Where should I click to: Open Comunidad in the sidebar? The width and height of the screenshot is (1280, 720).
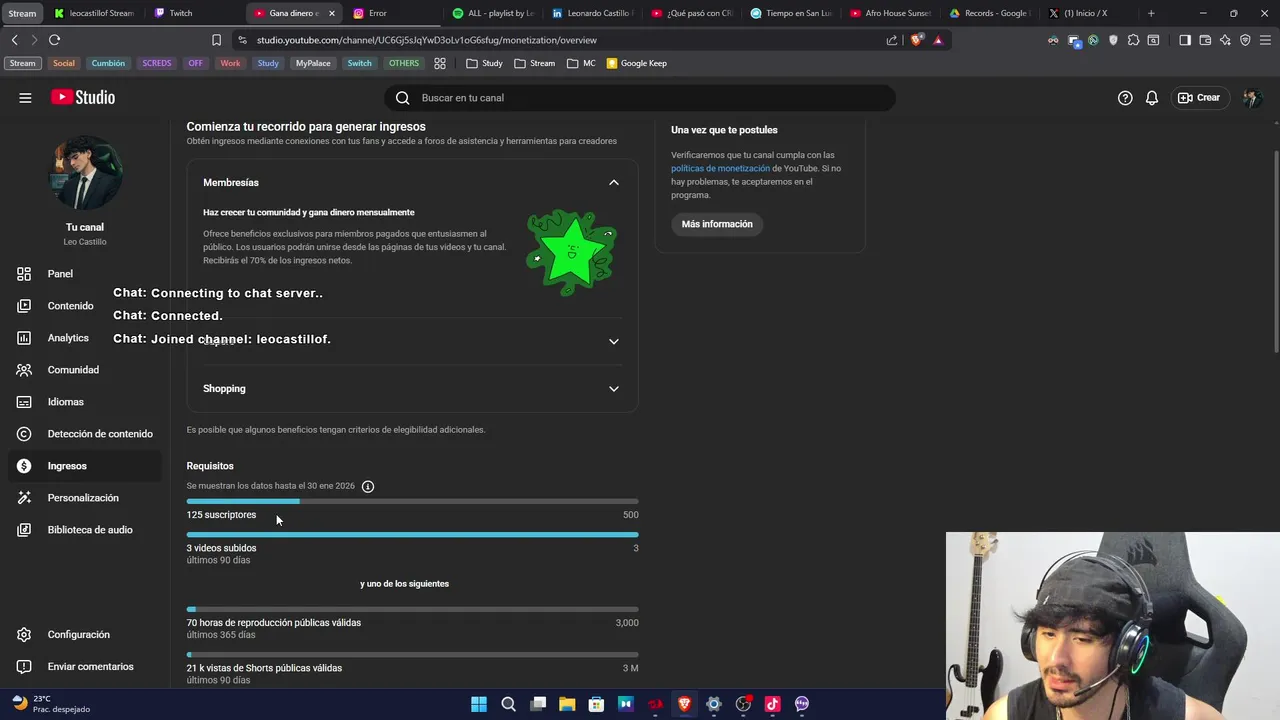[85, 370]
